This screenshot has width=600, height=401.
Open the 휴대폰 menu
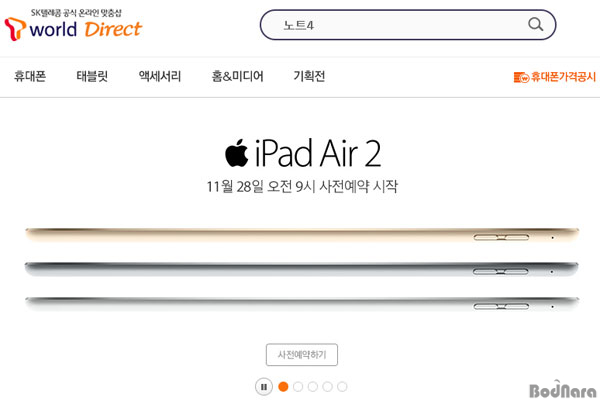pyautogui.click(x=30, y=76)
